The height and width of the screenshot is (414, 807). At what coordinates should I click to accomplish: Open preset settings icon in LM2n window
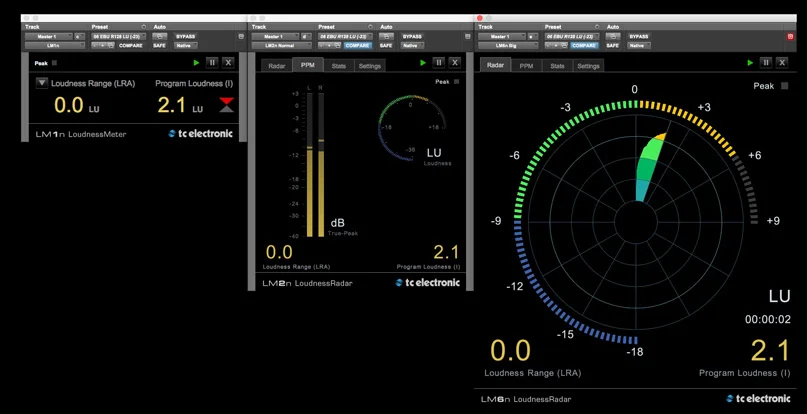click(x=338, y=45)
